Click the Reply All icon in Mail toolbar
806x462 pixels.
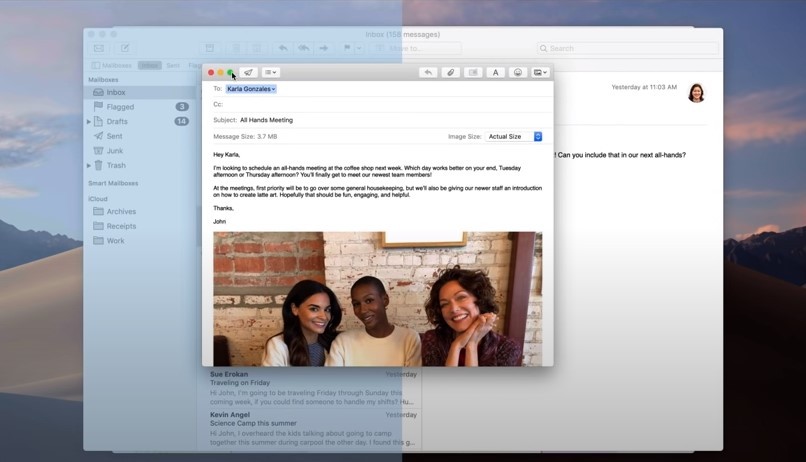303,48
